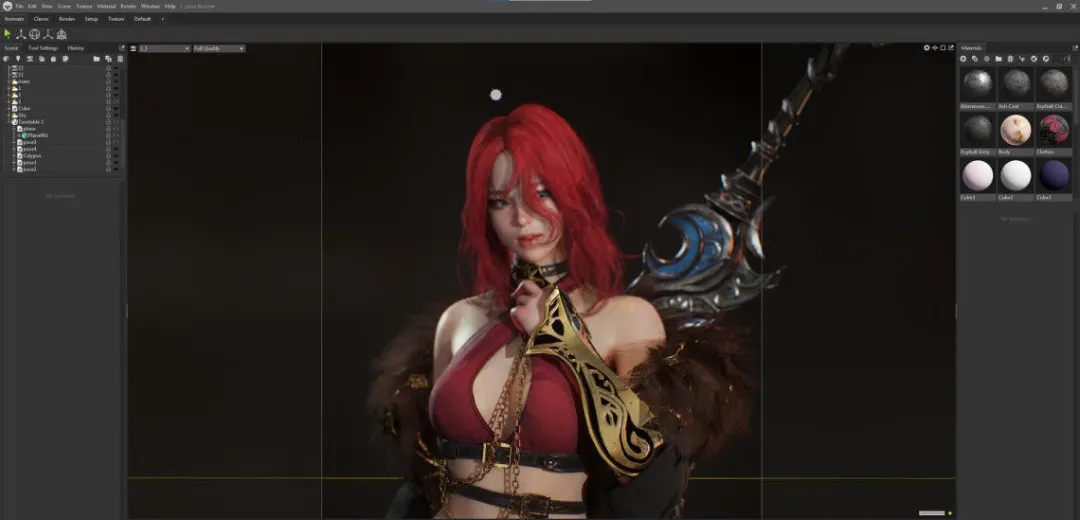Open viewport settings gear icon
This screenshot has height=520, width=1080.
926,48
